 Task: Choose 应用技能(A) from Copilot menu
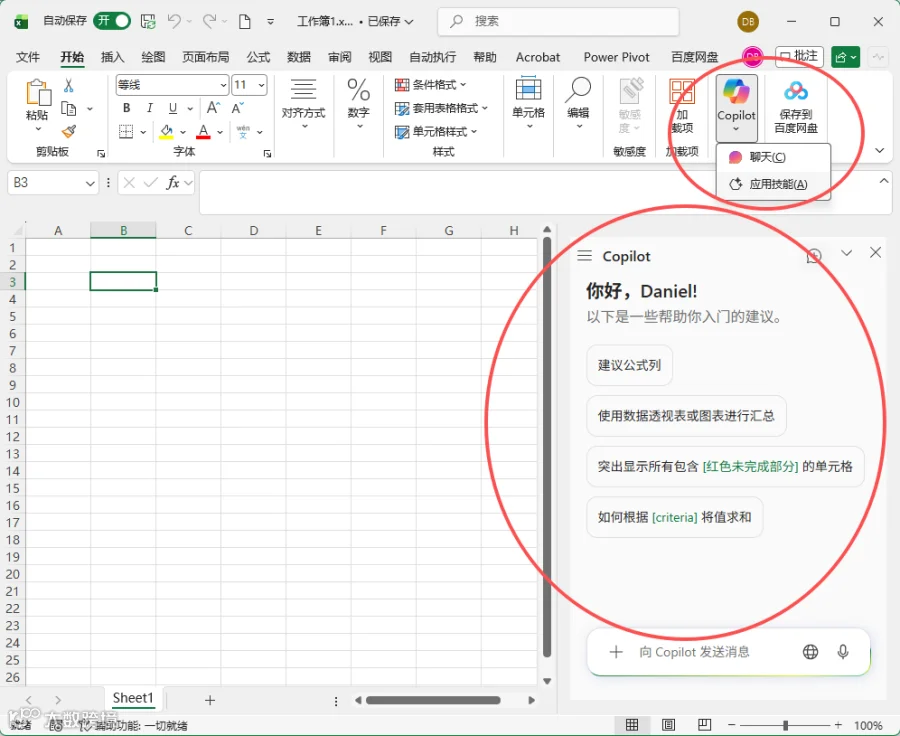tap(773, 184)
